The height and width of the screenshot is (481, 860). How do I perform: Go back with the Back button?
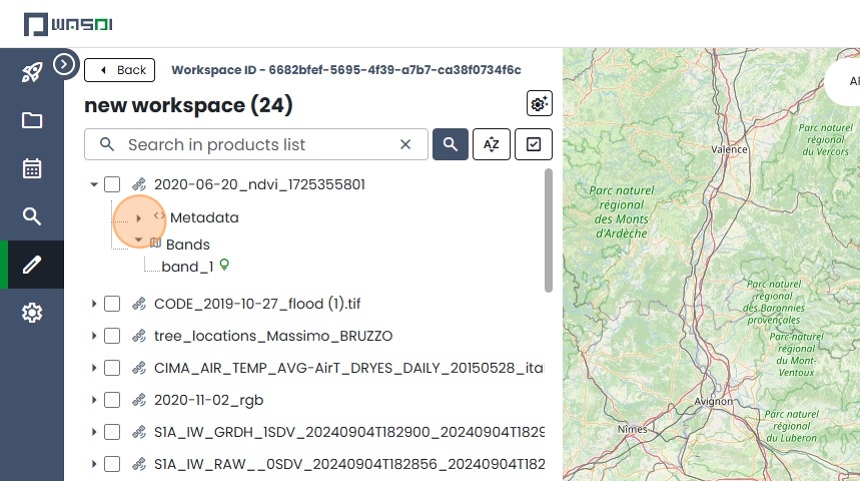120,70
